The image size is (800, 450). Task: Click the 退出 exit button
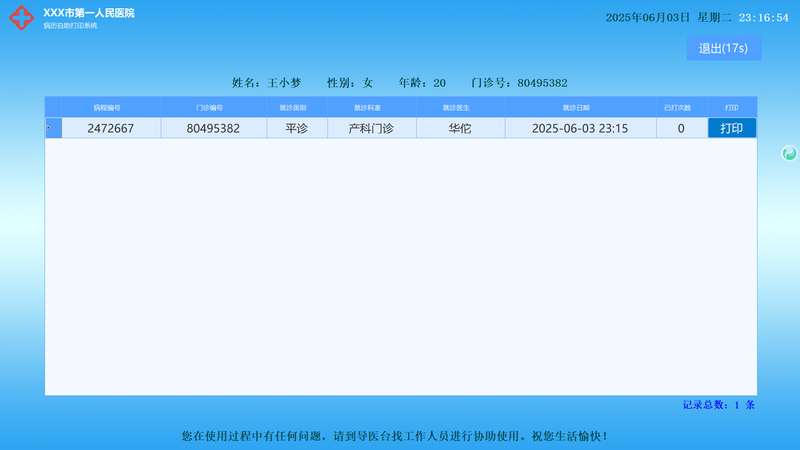723,48
